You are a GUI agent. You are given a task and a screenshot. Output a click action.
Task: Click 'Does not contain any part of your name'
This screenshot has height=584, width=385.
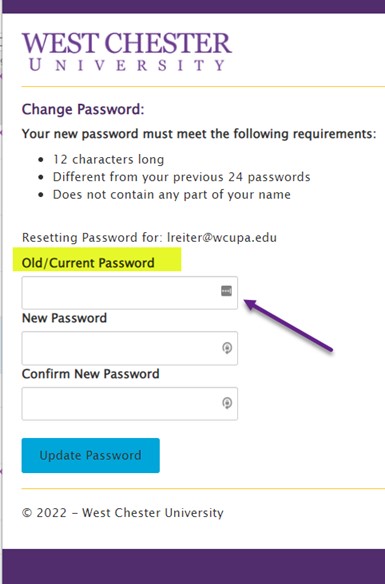172,195
